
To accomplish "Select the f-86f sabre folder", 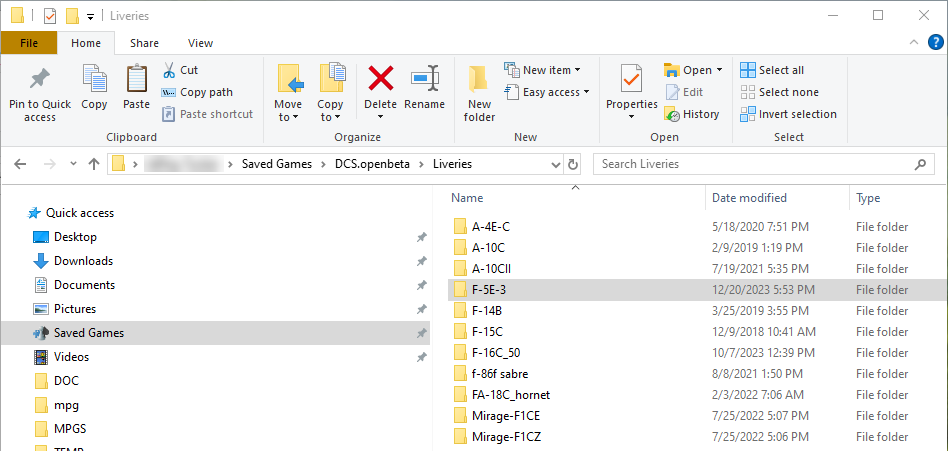I will [500, 374].
